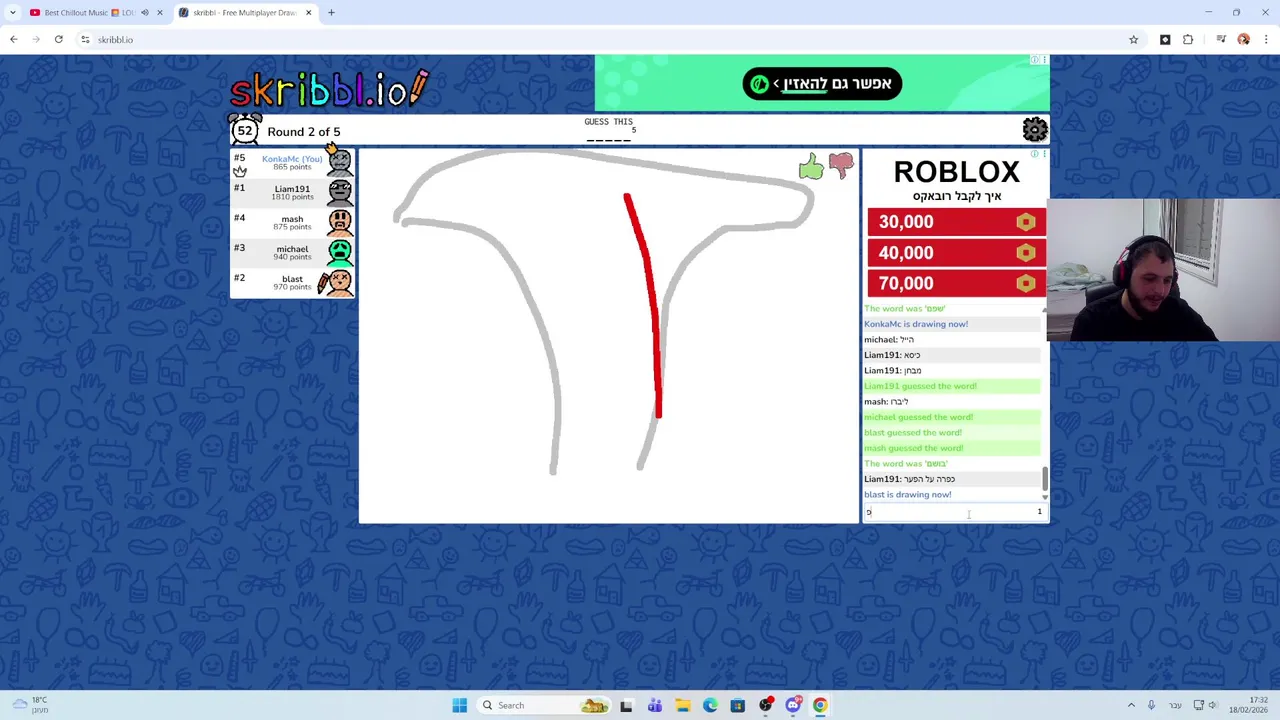Open OBS icon in taskbar

[x=765, y=705]
